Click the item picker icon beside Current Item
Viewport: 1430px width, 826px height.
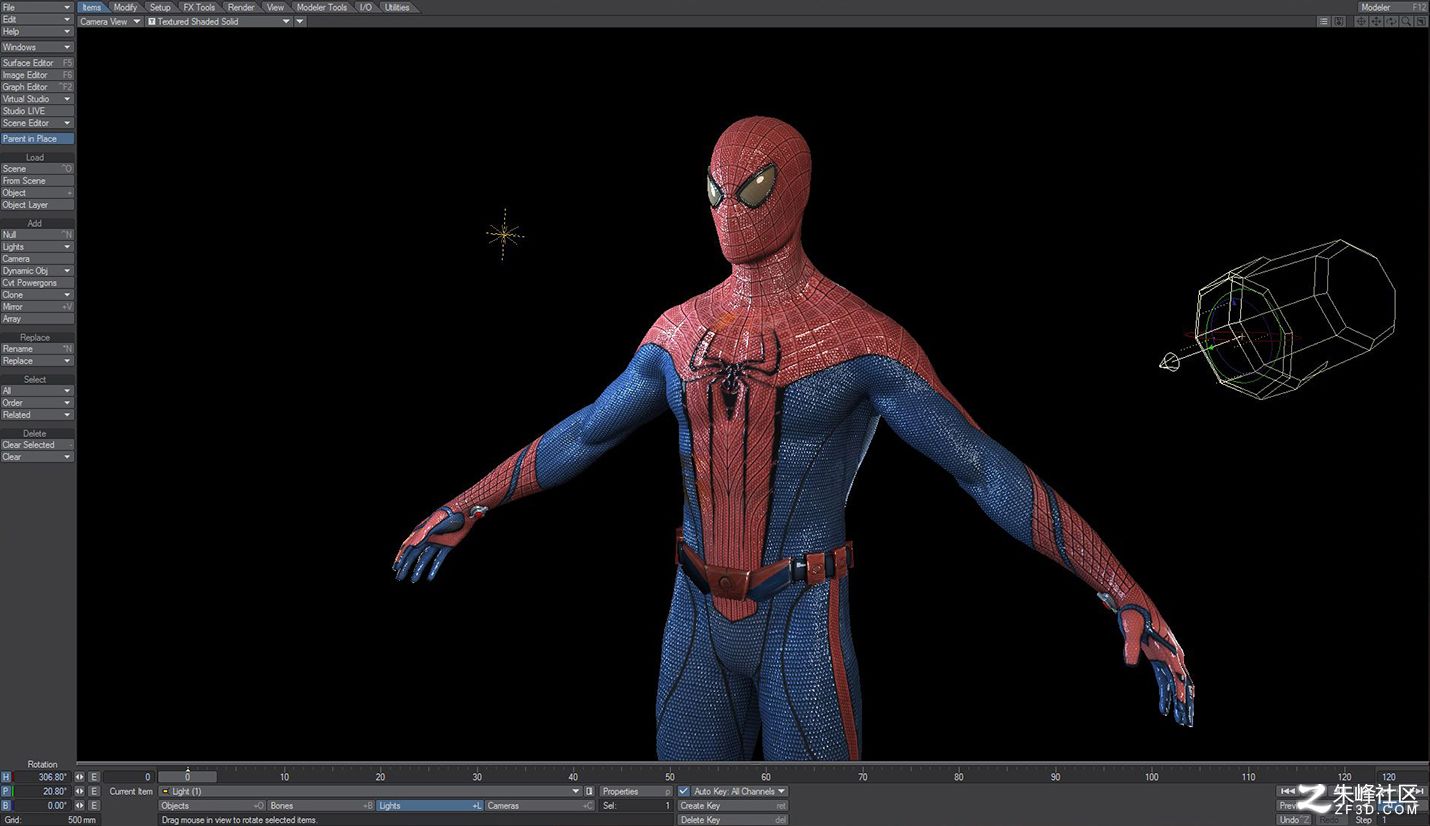[589, 791]
